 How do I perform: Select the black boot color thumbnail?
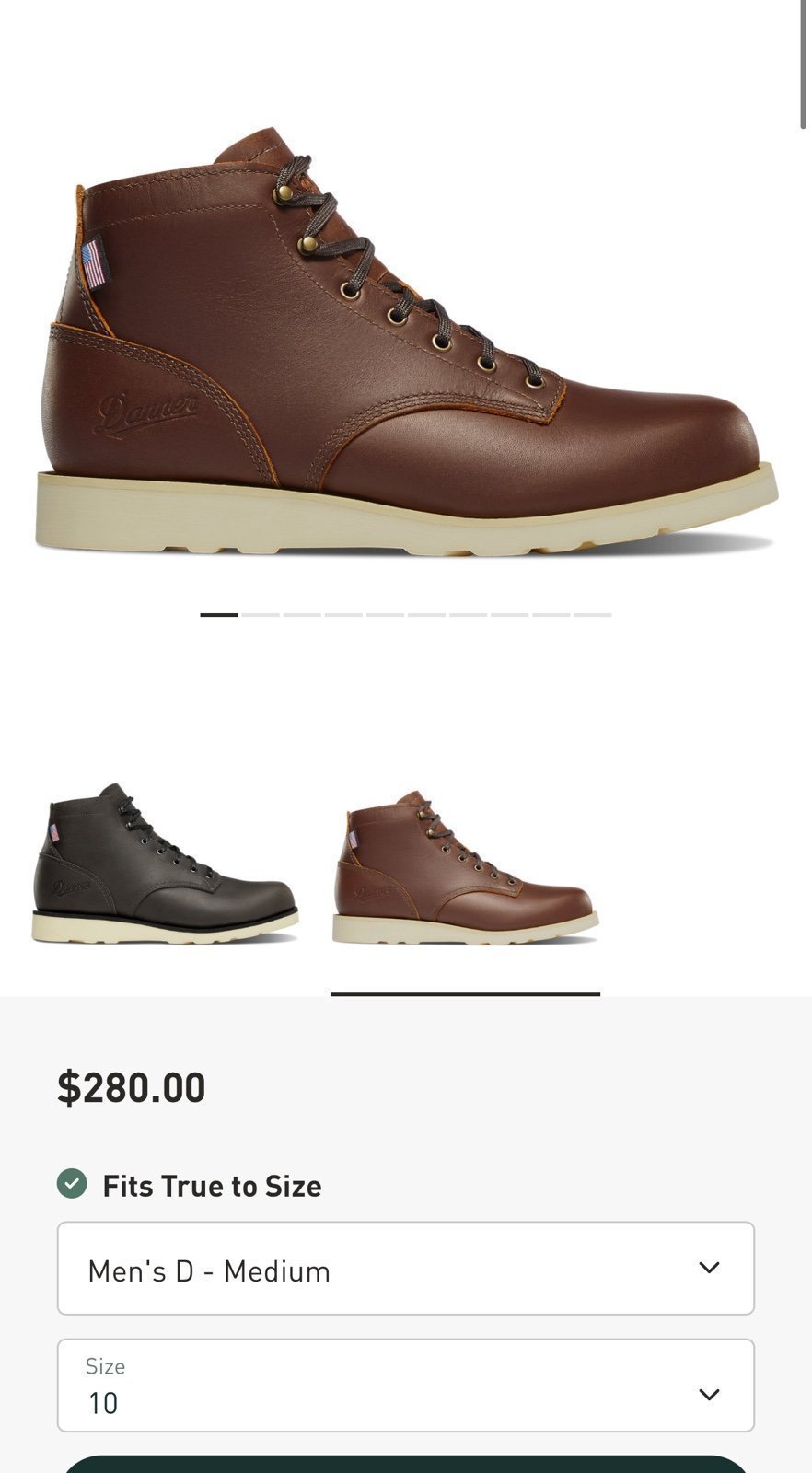pos(165,864)
